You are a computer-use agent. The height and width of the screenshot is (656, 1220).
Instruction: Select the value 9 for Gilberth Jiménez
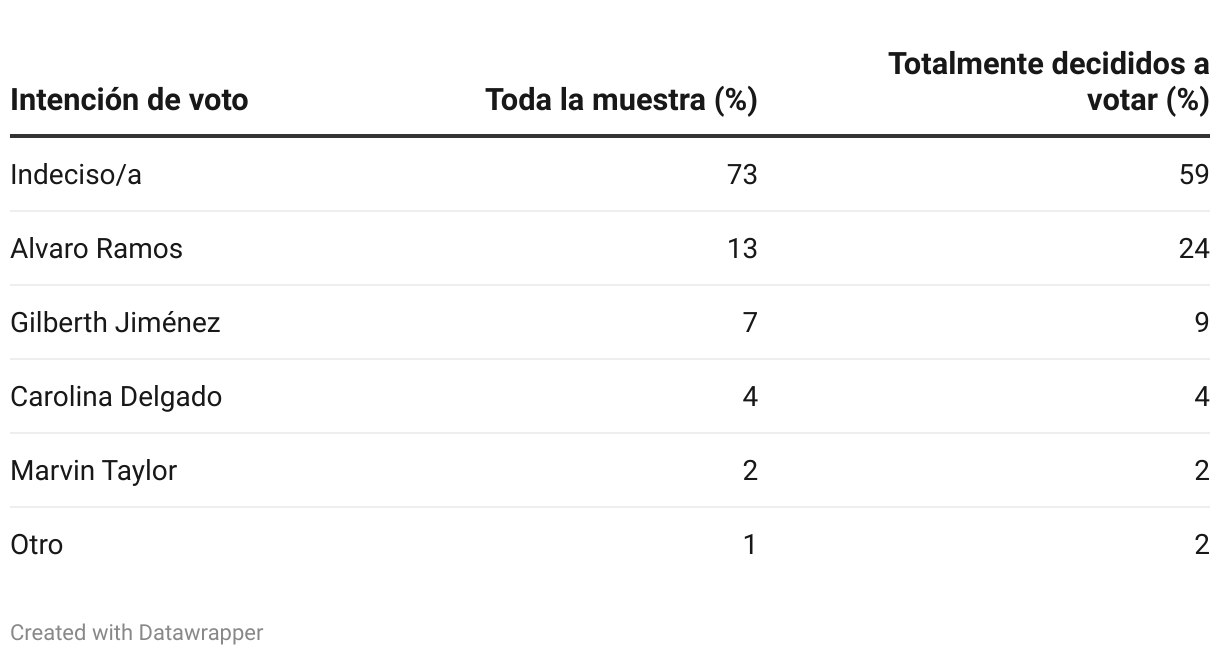pos(1202,323)
